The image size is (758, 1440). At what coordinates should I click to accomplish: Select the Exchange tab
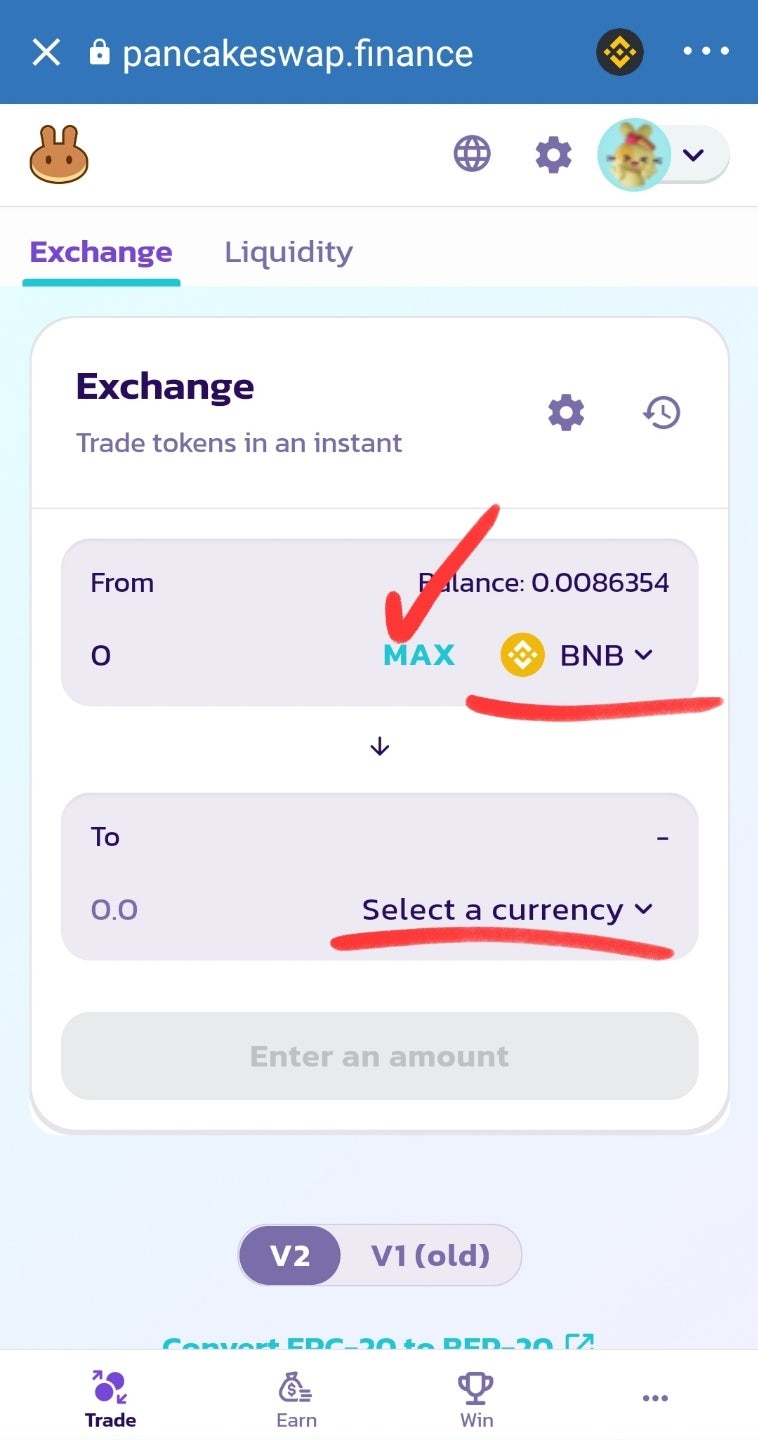click(101, 252)
